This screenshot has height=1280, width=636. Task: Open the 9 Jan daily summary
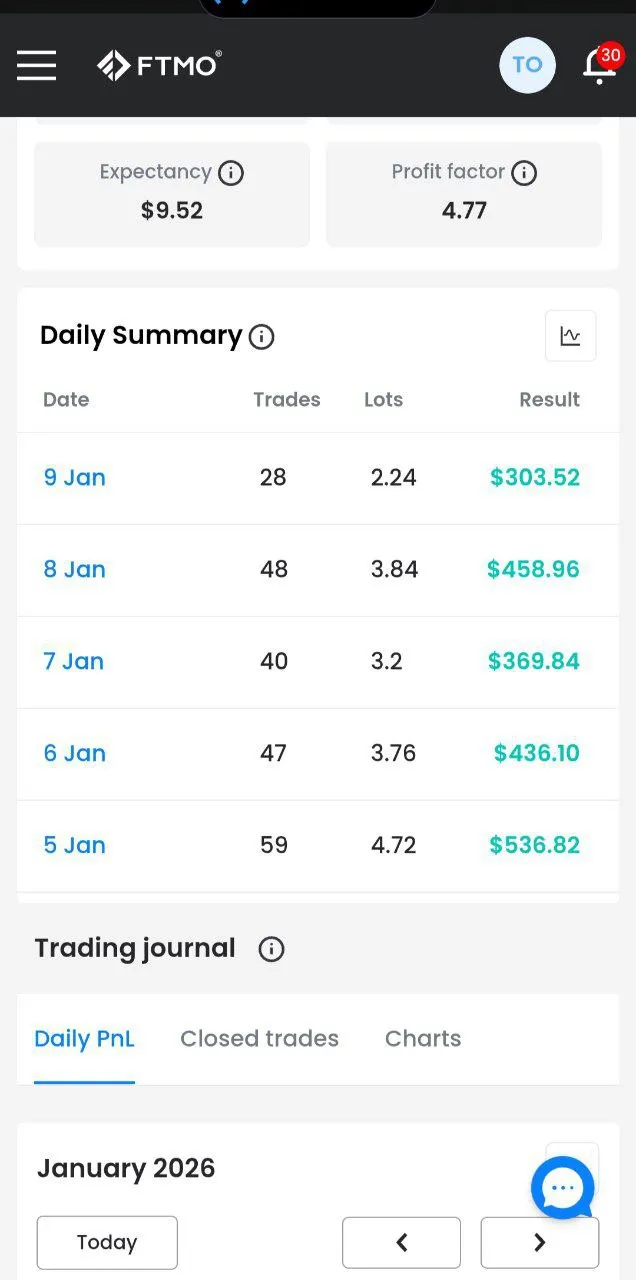pyautogui.click(x=75, y=478)
